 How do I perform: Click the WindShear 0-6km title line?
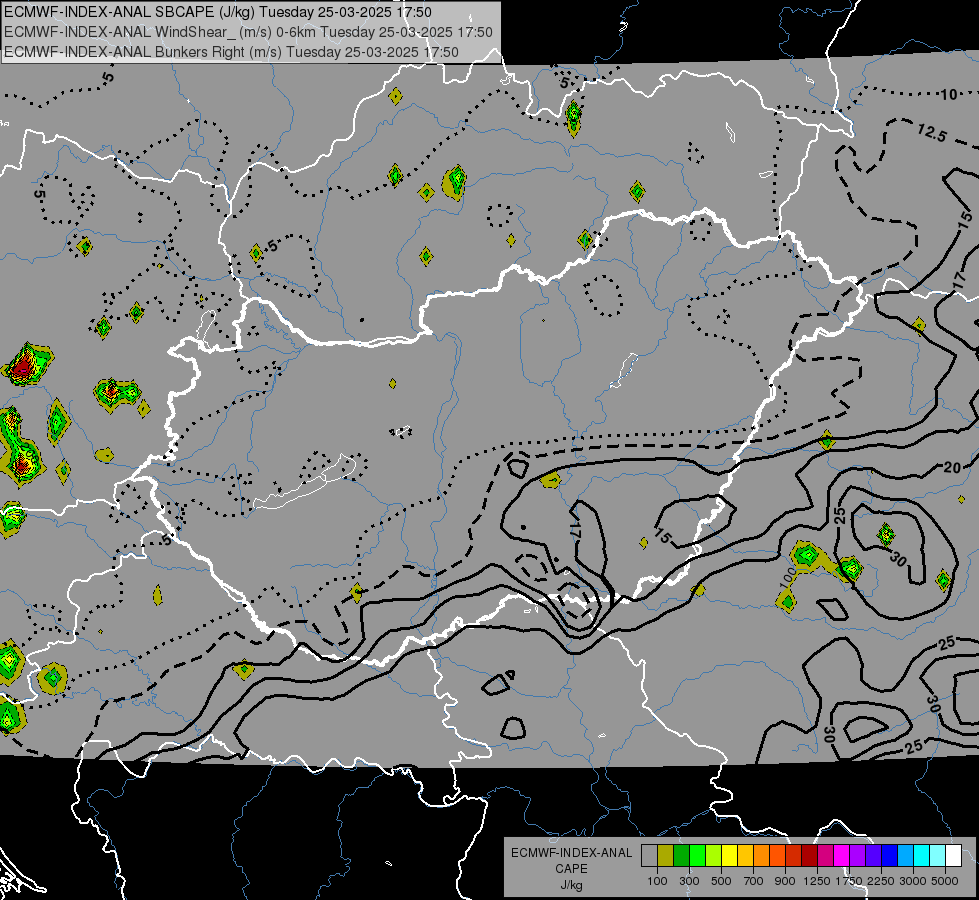248,32
